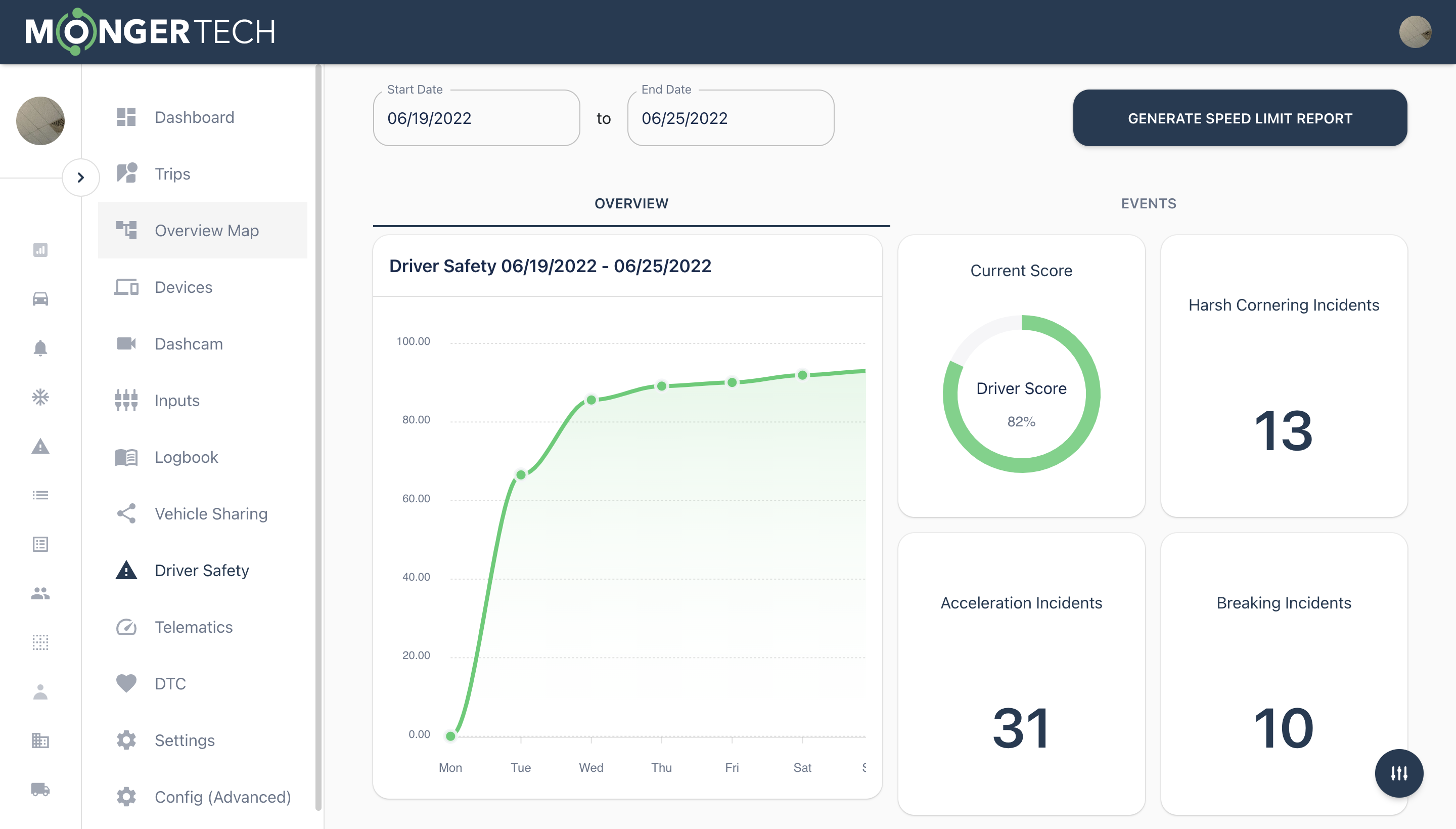Expand the sidebar with the chevron arrow

[x=81, y=178]
